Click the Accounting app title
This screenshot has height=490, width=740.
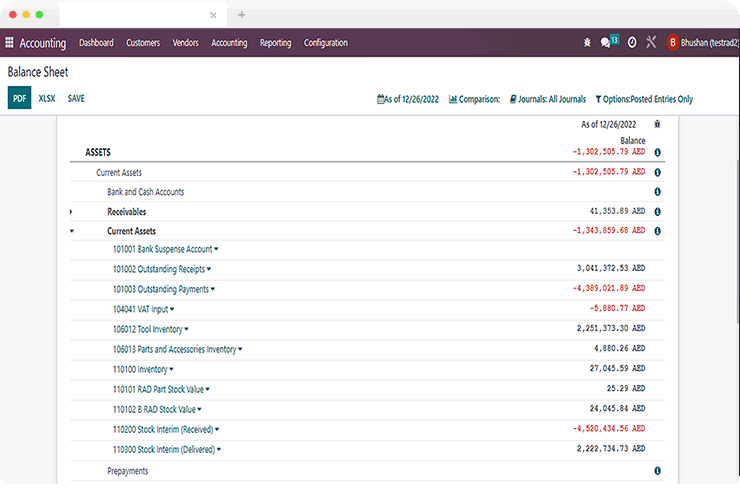pyautogui.click(x=43, y=43)
